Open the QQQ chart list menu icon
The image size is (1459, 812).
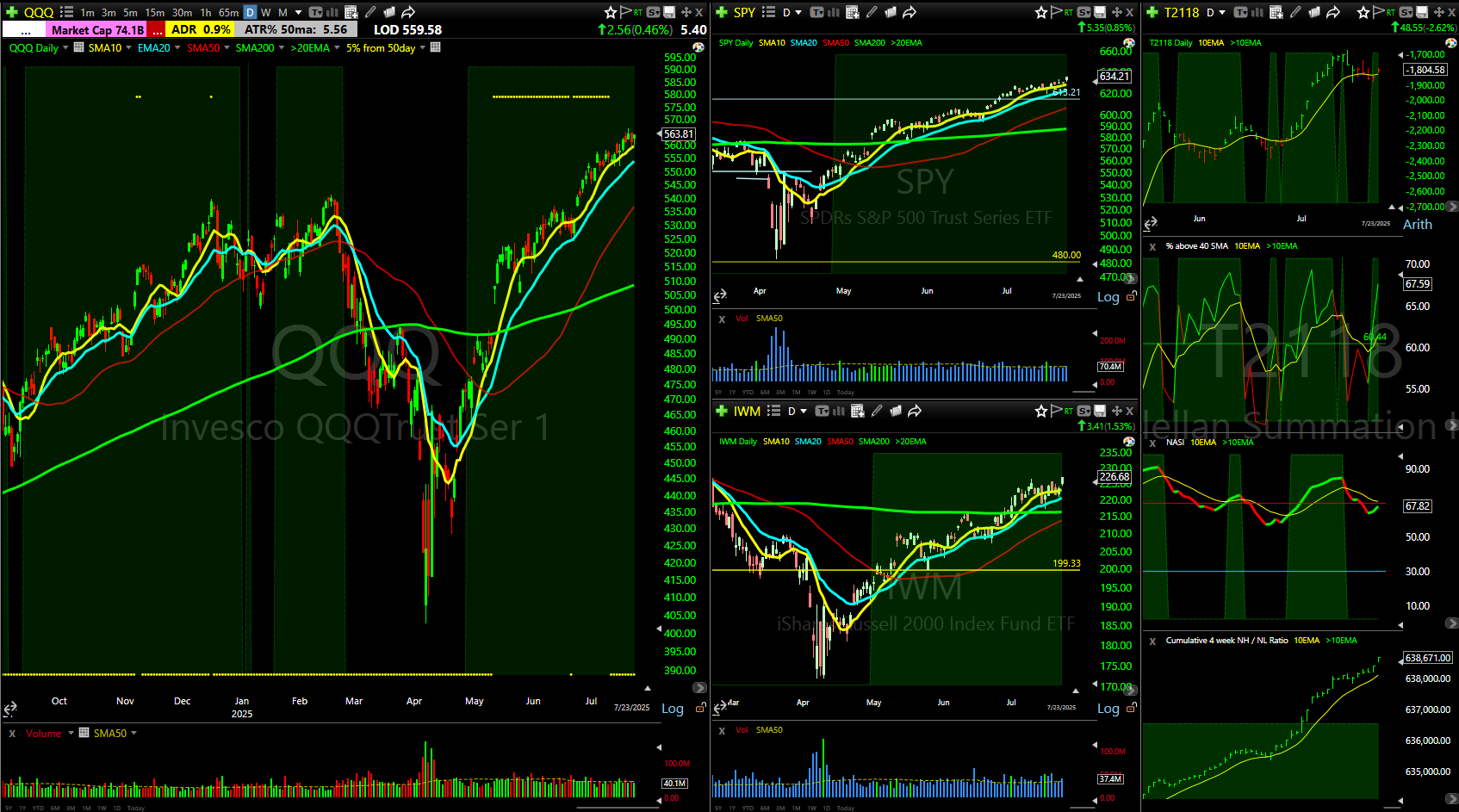[66, 12]
